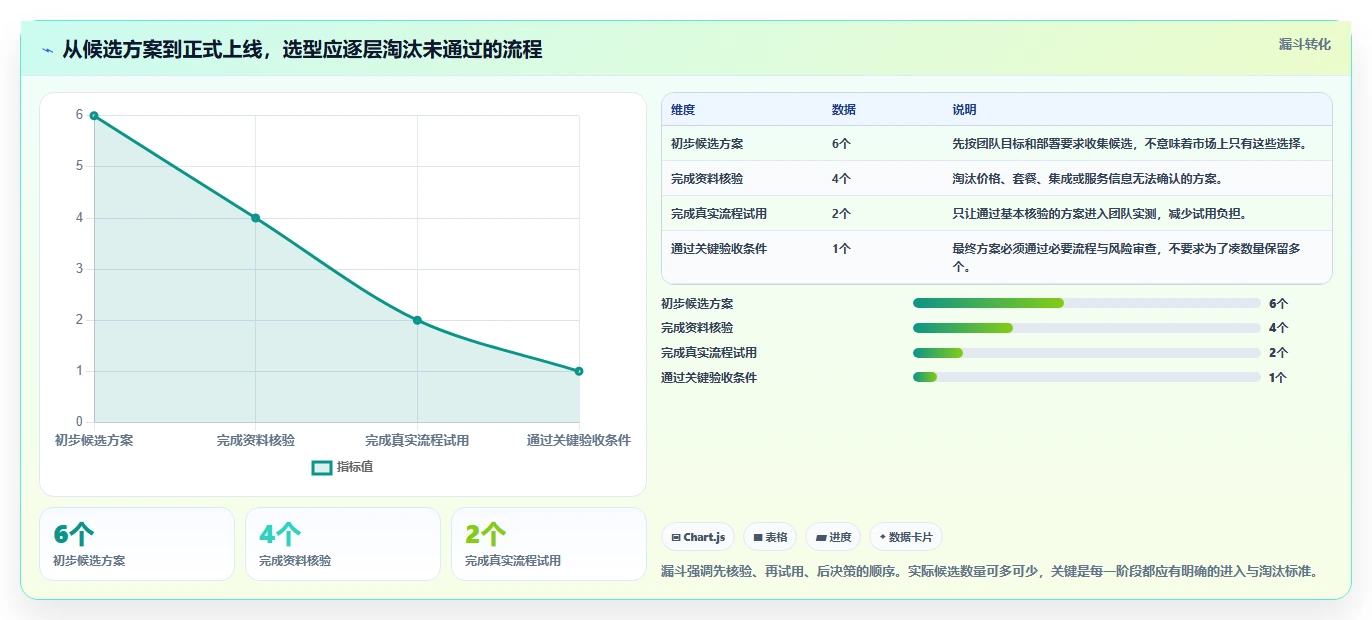Viewport: 1372px width, 620px height.
Task: Toggle the 指标值 legend label
Action: [x=355, y=467]
